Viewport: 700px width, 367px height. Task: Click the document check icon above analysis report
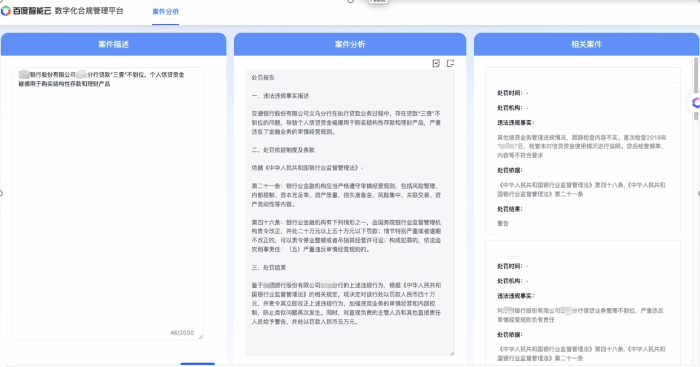point(436,63)
